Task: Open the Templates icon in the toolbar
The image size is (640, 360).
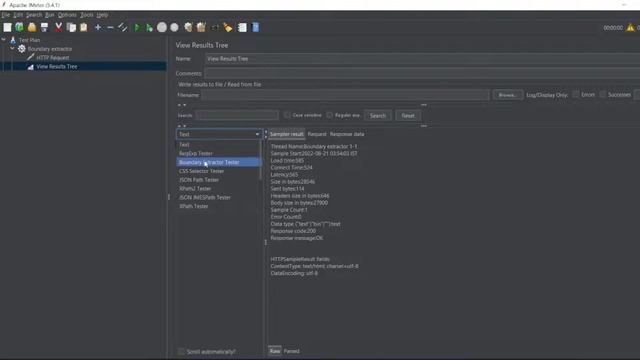Action: coord(19,27)
